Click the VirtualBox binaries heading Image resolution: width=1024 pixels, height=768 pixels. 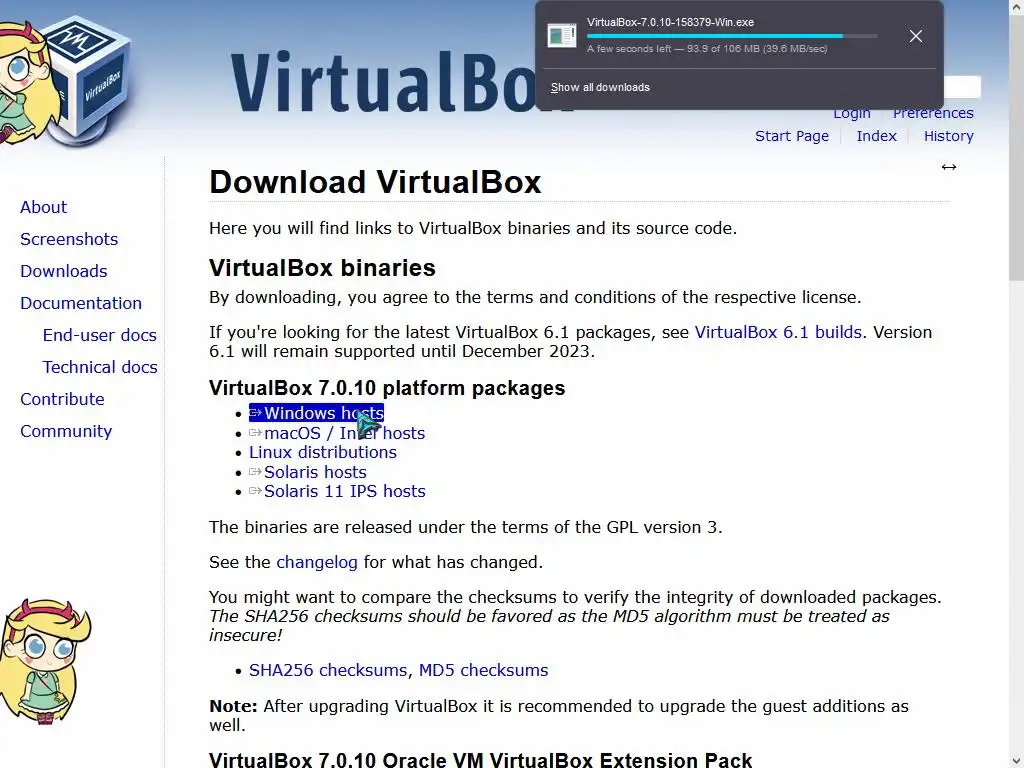coord(322,268)
